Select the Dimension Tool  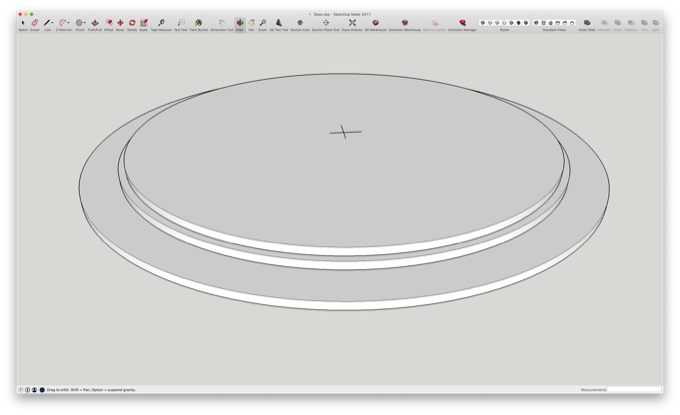(x=222, y=23)
